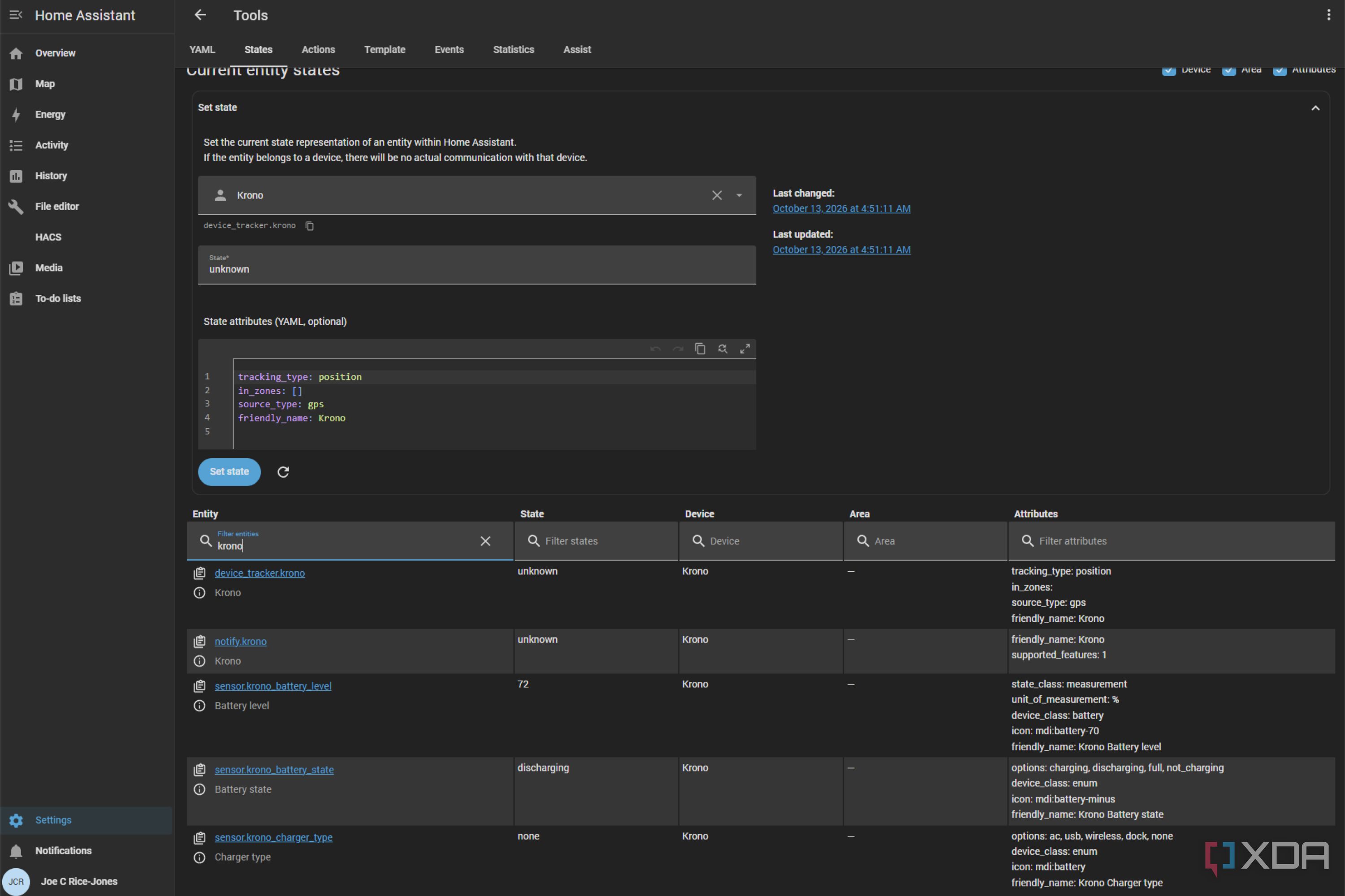Open the Assist tab
The image size is (1345, 896).
(577, 50)
